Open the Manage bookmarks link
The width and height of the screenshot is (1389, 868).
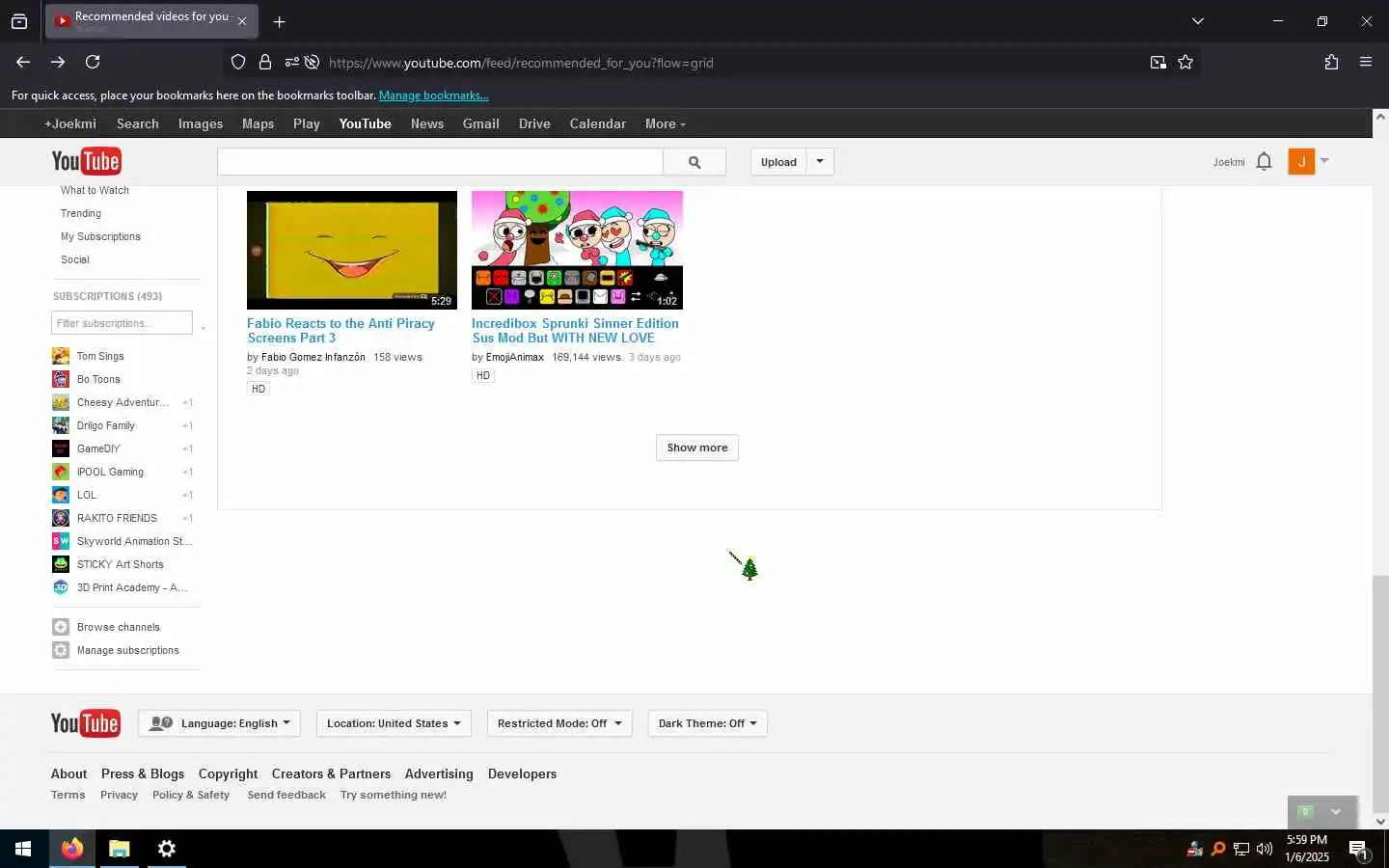pyautogui.click(x=434, y=95)
